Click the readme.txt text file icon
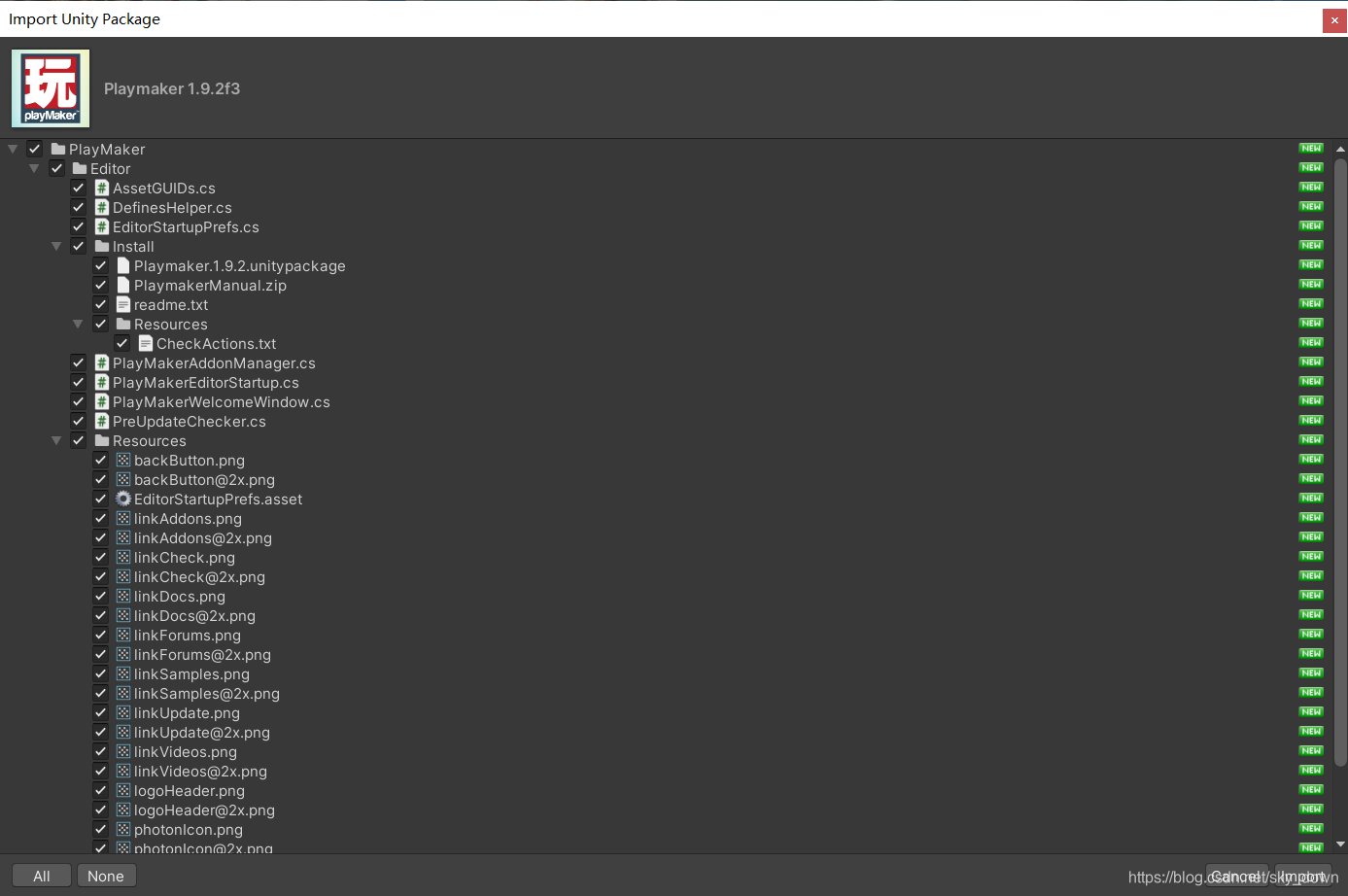 123,304
